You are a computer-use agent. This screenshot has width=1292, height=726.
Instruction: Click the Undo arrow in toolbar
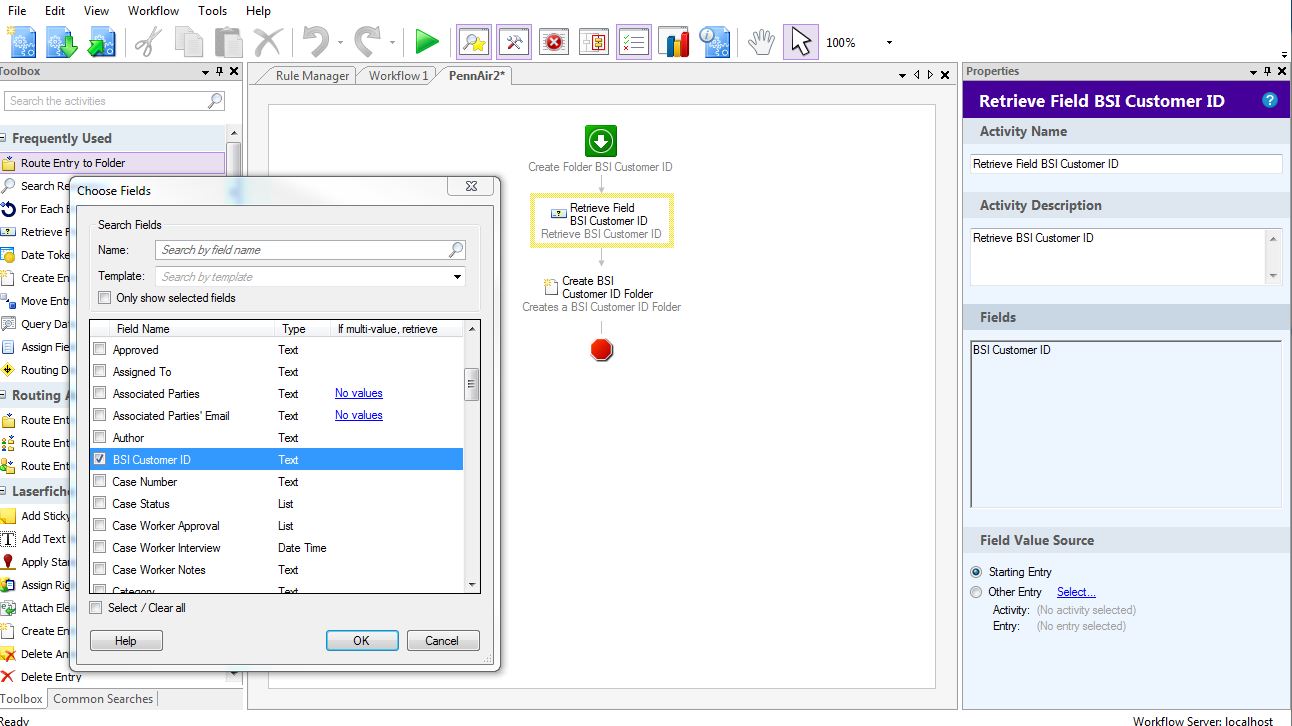316,42
